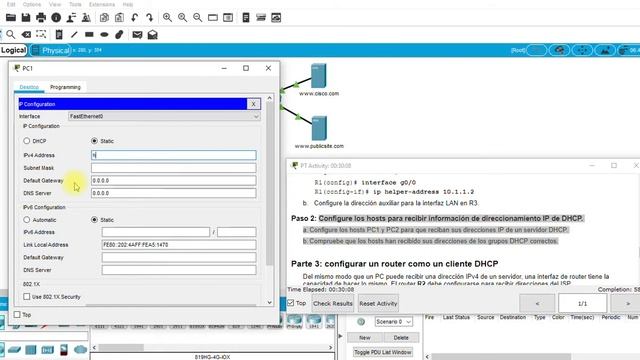Click the Link Local Address field
Image resolution: width=640 pixels, height=360 pixels.
point(179,244)
